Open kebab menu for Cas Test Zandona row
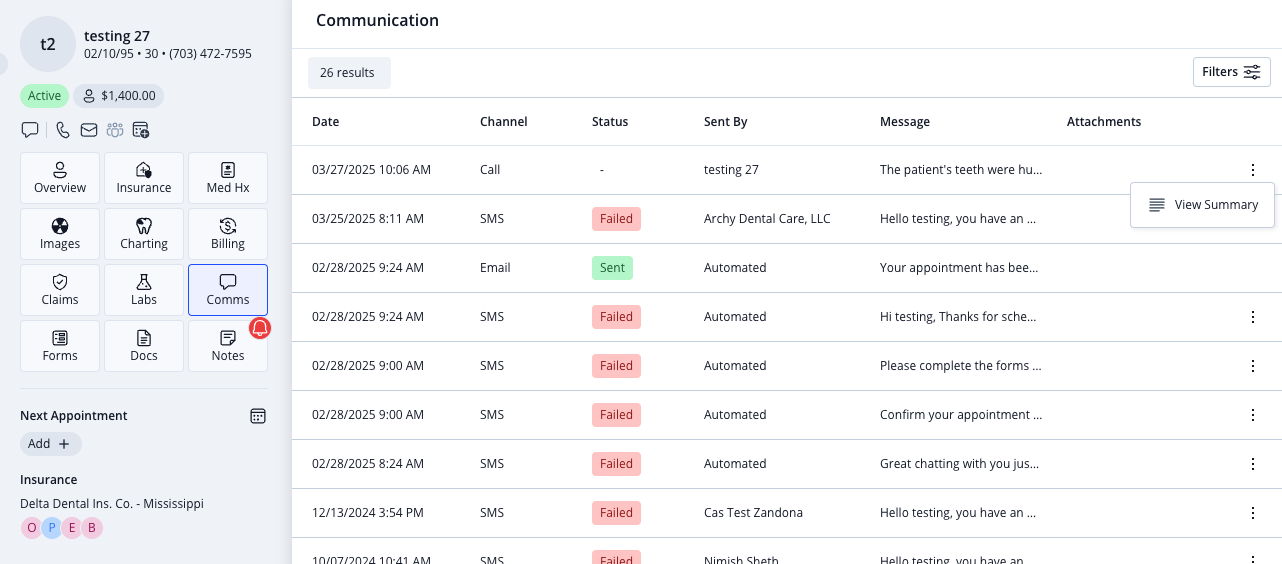 [1253, 513]
